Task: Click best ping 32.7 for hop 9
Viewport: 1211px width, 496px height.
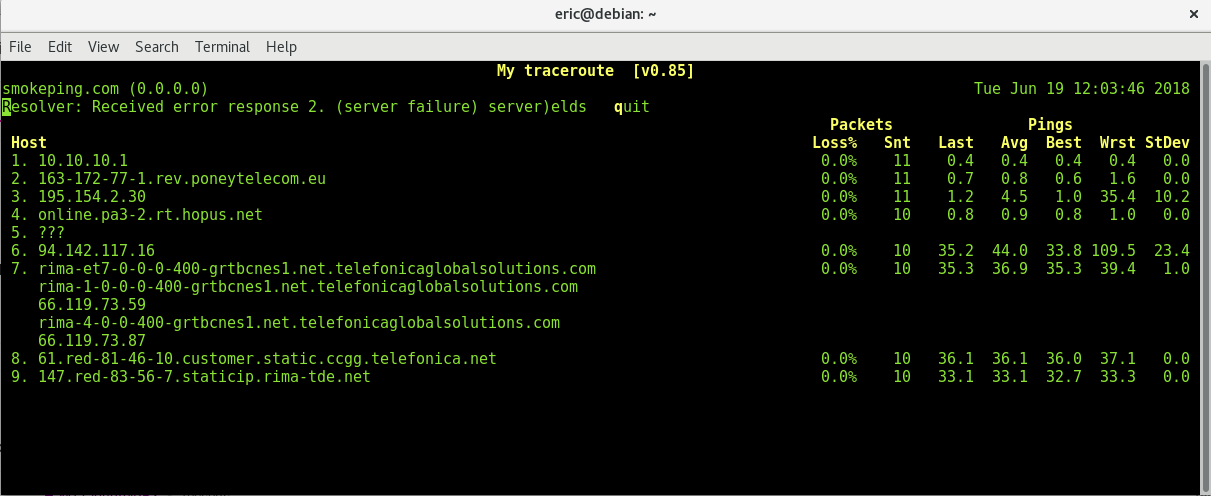Action: [x=1064, y=377]
